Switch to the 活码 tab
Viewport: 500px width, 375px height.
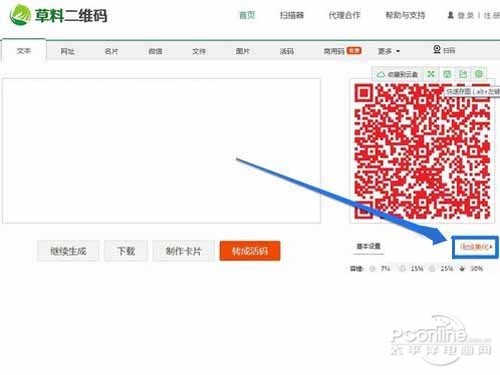point(287,51)
